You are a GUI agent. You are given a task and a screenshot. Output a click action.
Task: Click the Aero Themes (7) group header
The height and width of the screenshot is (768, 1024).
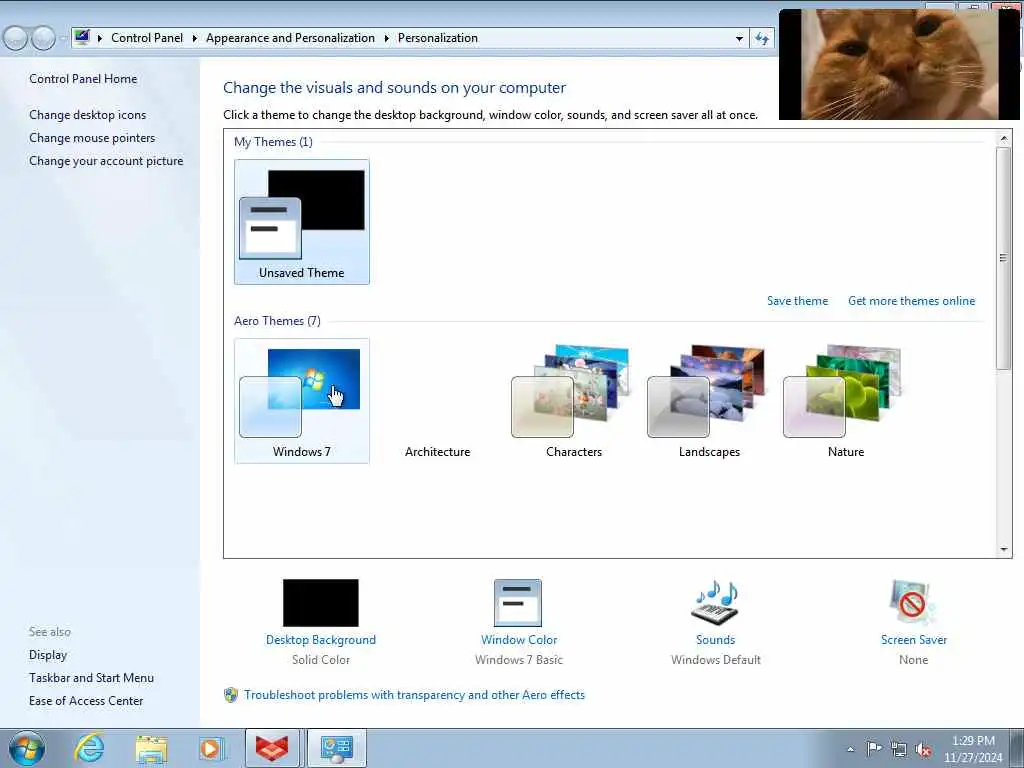point(277,321)
